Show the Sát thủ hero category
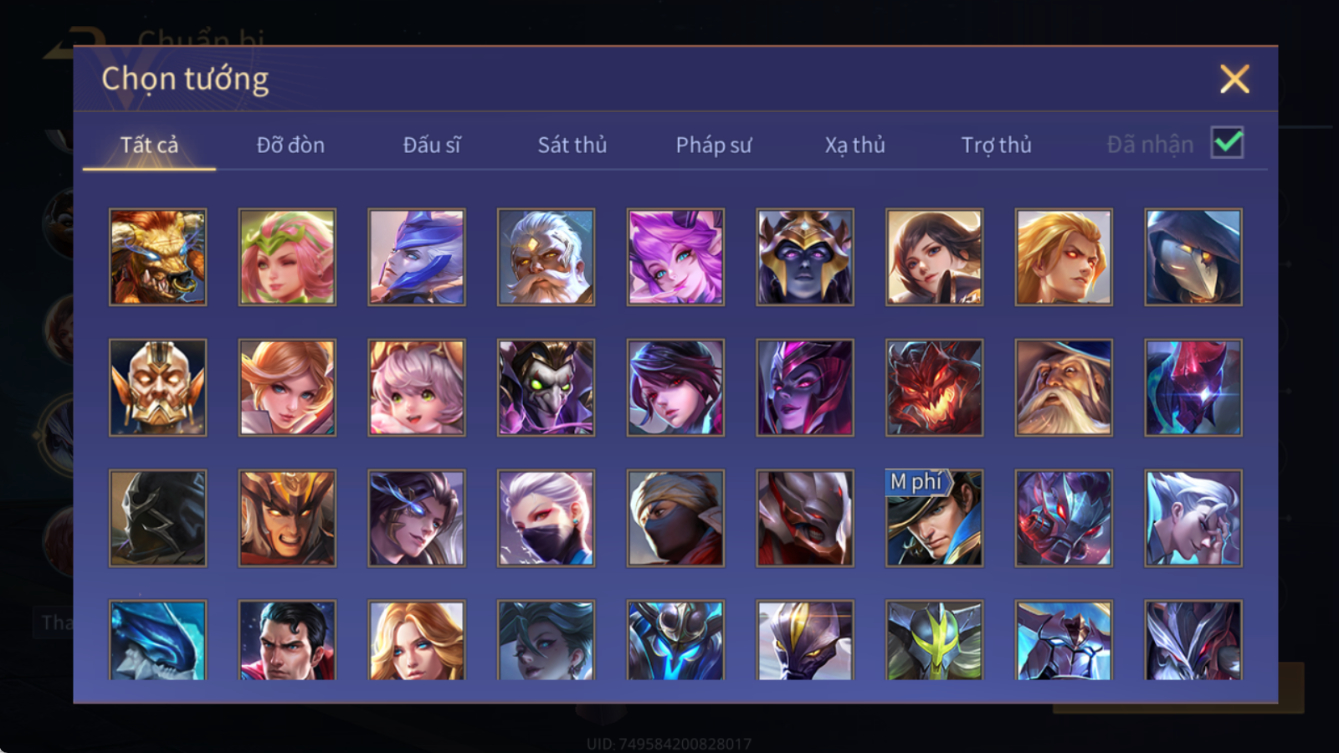Image resolution: width=1339 pixels, height=753 pixels. coord(572,145)
